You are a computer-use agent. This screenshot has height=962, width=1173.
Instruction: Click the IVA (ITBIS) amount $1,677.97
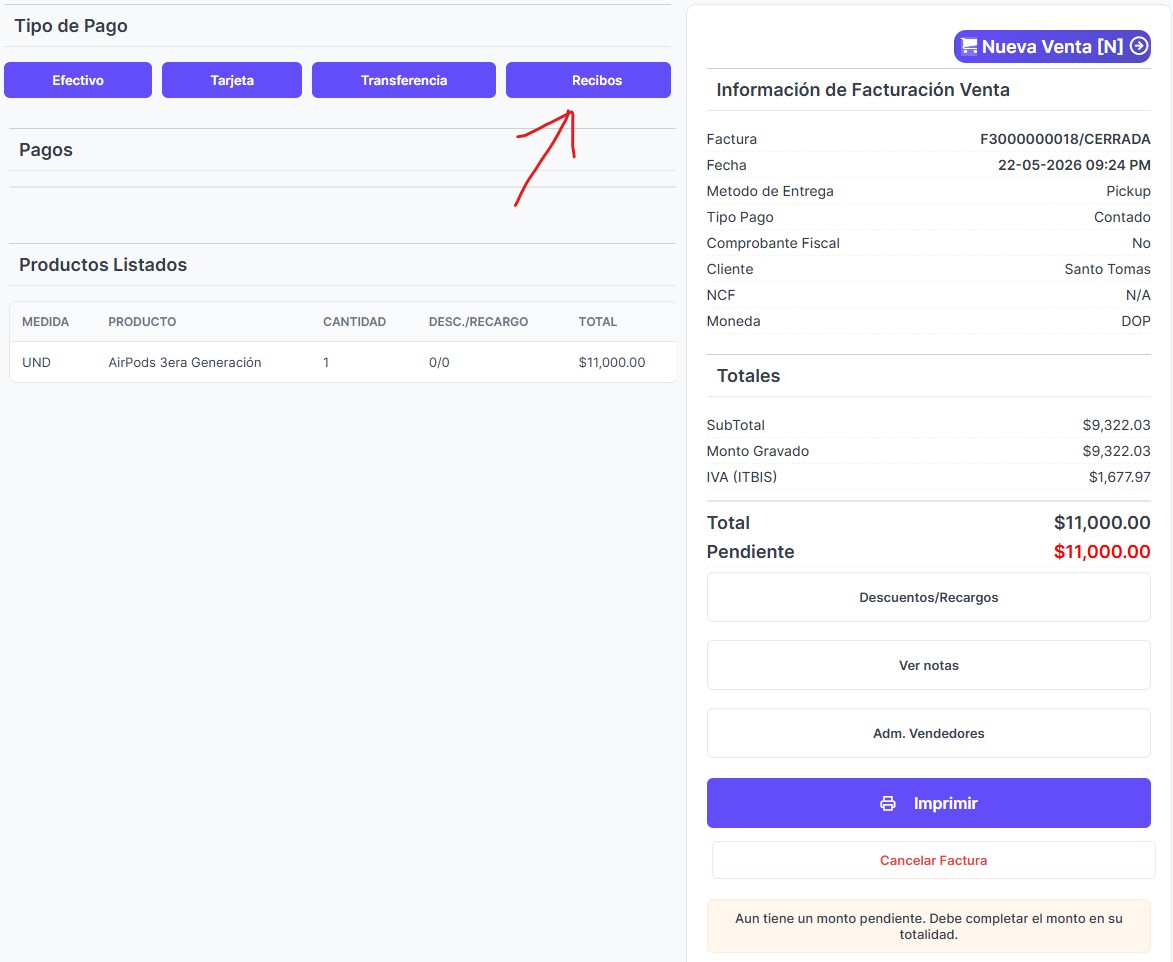1119,477
